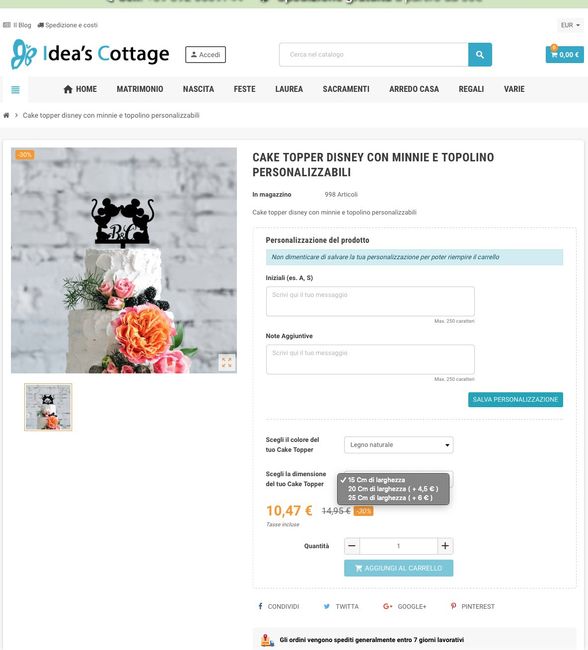The height and width of the screenshot is (650, 588).
Task: Share on Facebook via Condividi
Action: point(278,606)
